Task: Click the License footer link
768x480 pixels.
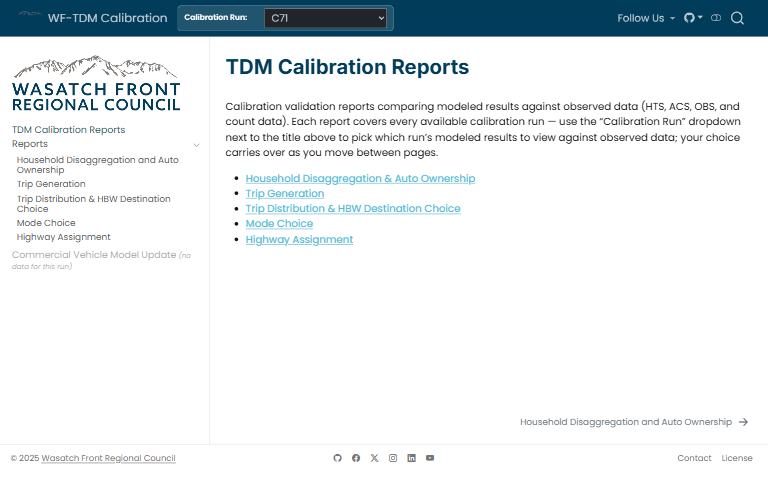Action: click(737, 458)
